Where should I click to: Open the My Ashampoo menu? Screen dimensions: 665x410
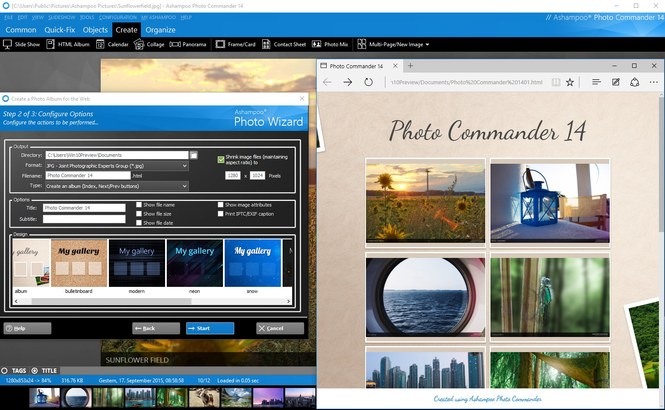[158, 17]
